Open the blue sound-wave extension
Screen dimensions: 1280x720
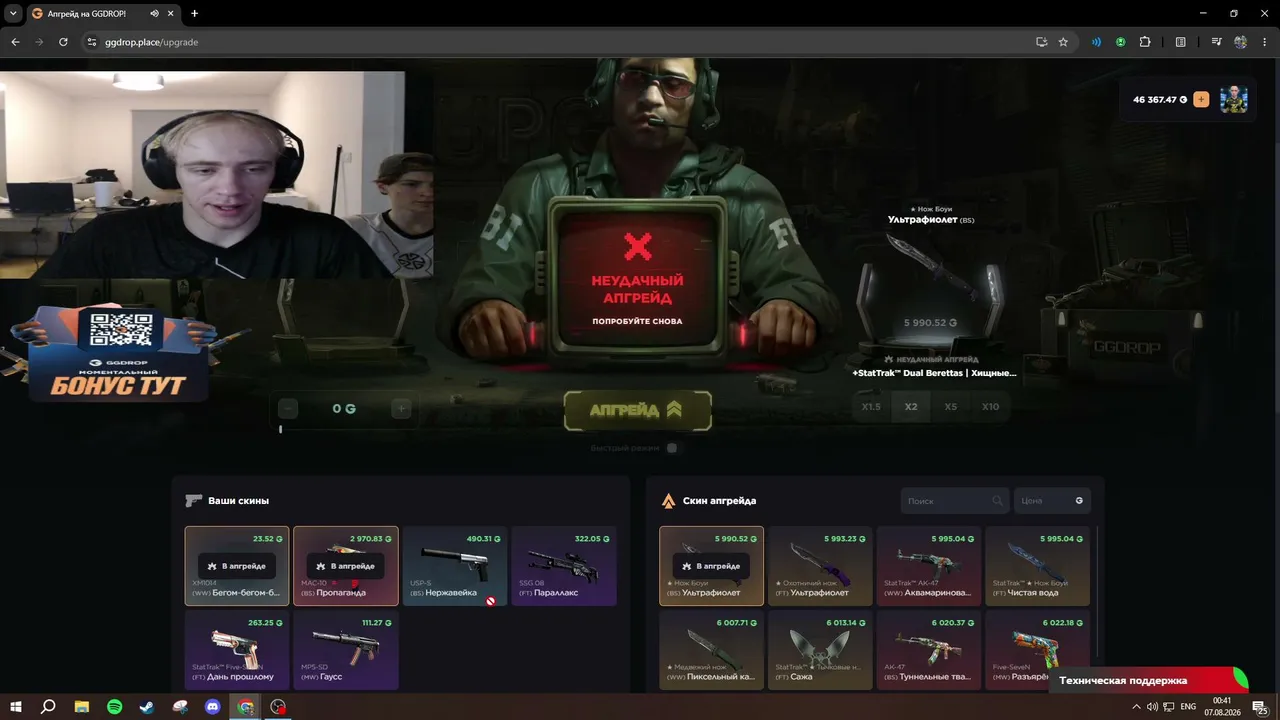point(1096,42)
